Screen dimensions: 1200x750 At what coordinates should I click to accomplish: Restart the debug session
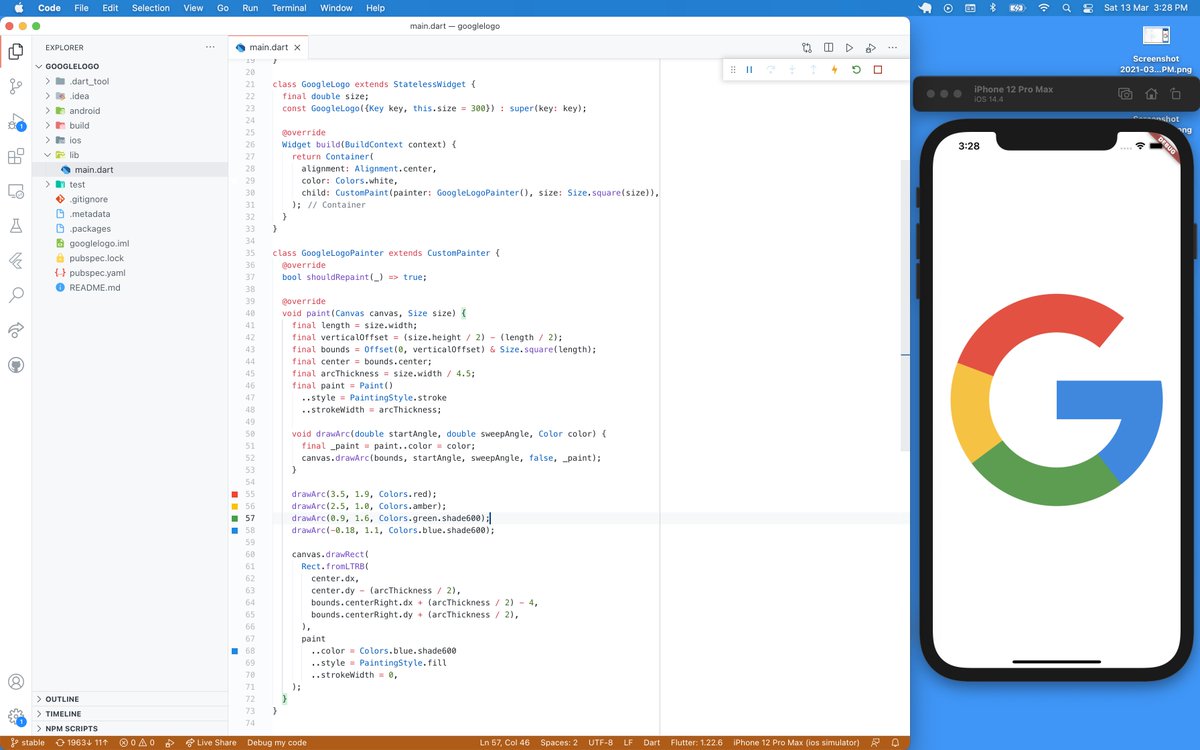856,70
